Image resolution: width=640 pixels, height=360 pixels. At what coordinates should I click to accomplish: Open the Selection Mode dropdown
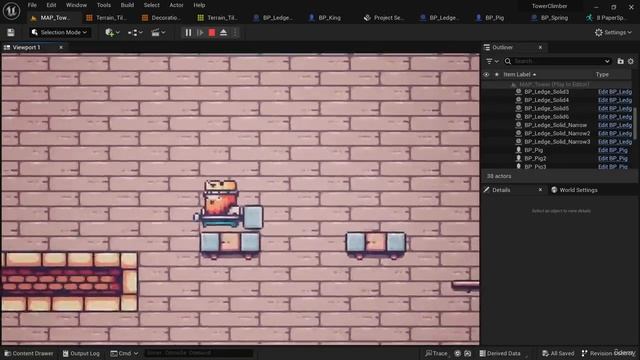[60, 32]
